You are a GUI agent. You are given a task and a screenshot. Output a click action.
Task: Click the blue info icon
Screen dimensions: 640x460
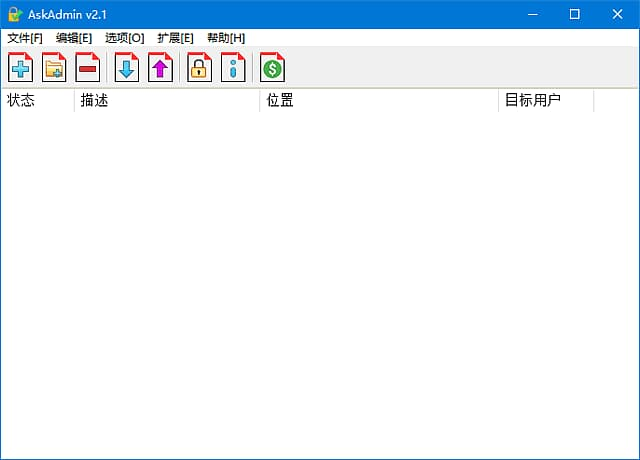tap(233, 68)
